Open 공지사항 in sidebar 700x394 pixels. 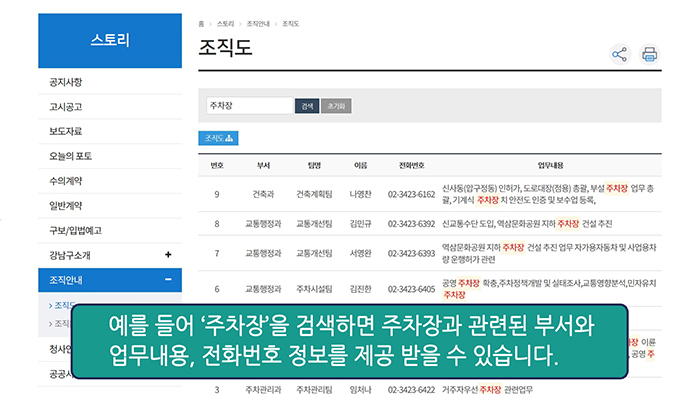tap(66, 82)
